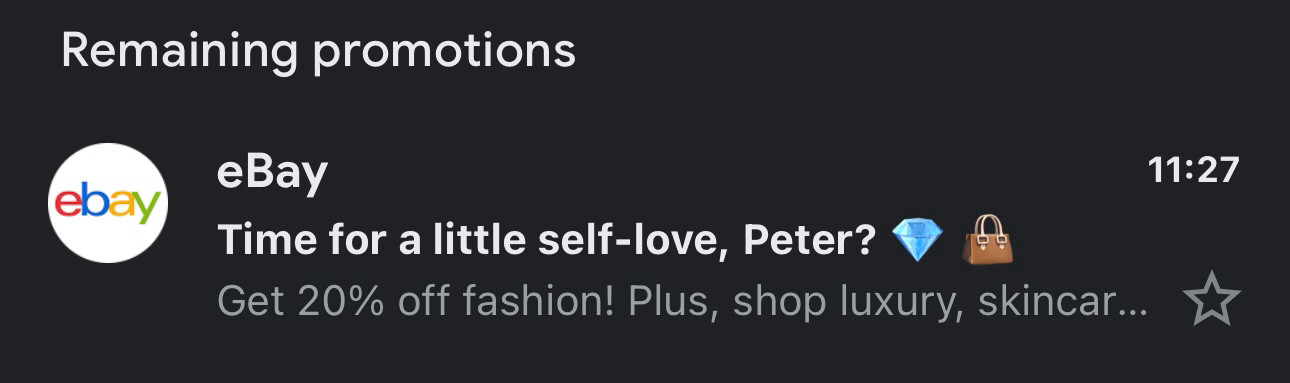Click "Time for" at the start of subject
The height and width of the screenshot is (383, 1290).
(x=286, y=240)
